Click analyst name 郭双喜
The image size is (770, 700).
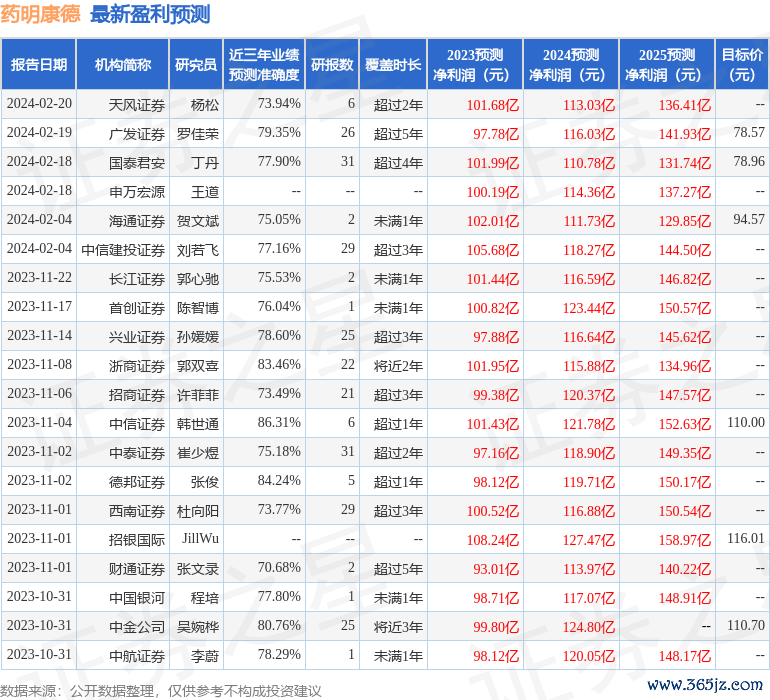[198, 365]
